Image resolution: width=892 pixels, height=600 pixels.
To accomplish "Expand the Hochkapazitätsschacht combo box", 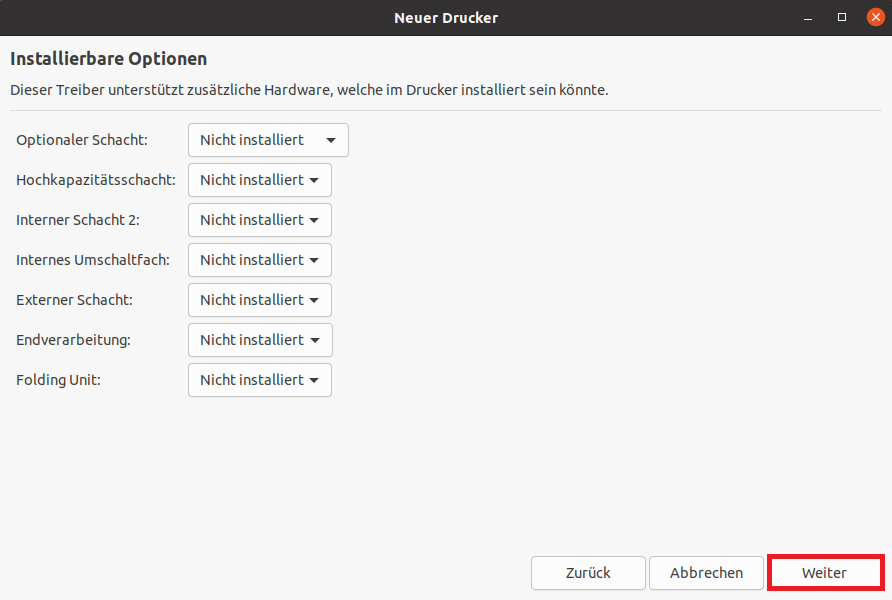I will [259, 180].
